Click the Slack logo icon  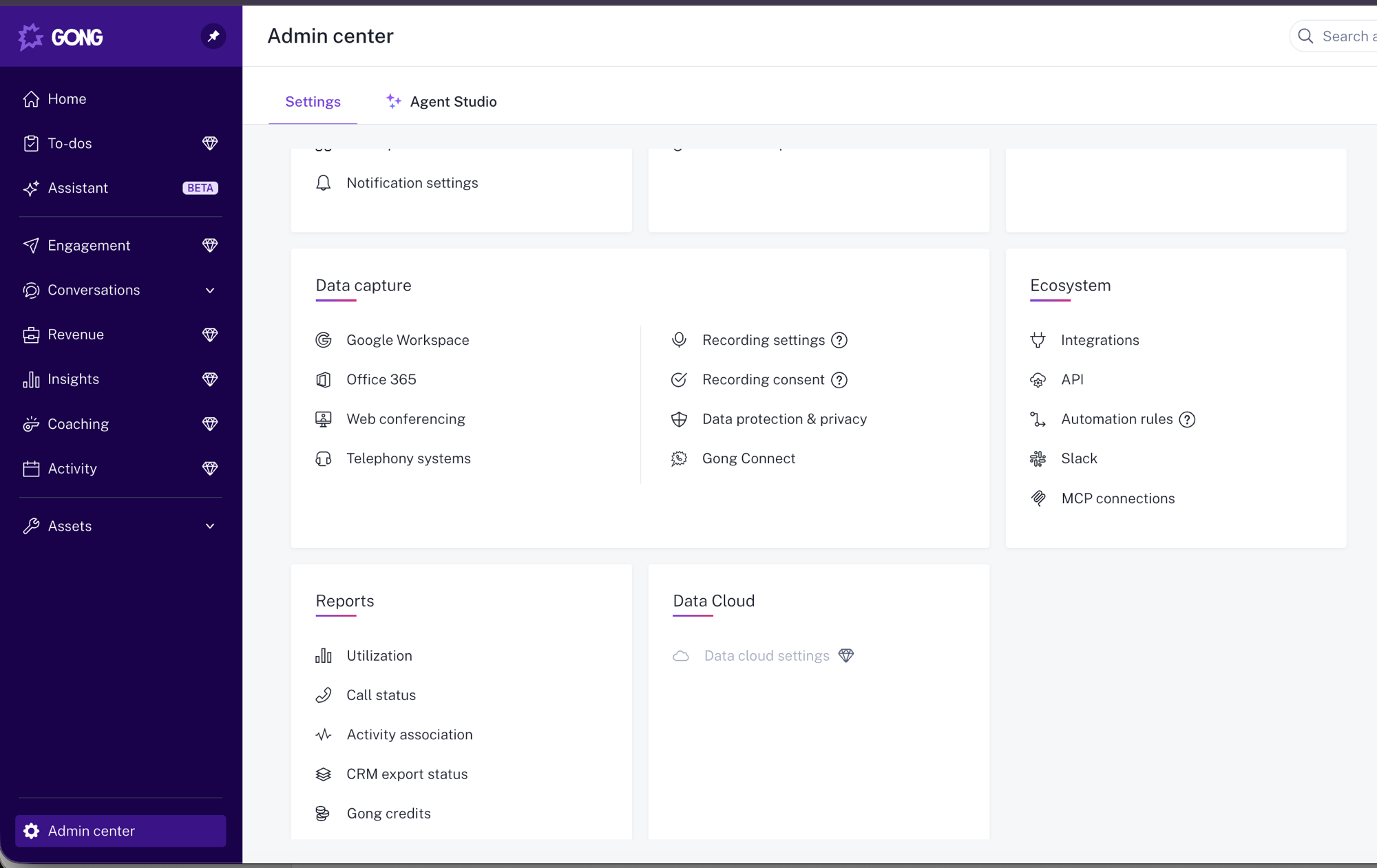point(1038,458)
